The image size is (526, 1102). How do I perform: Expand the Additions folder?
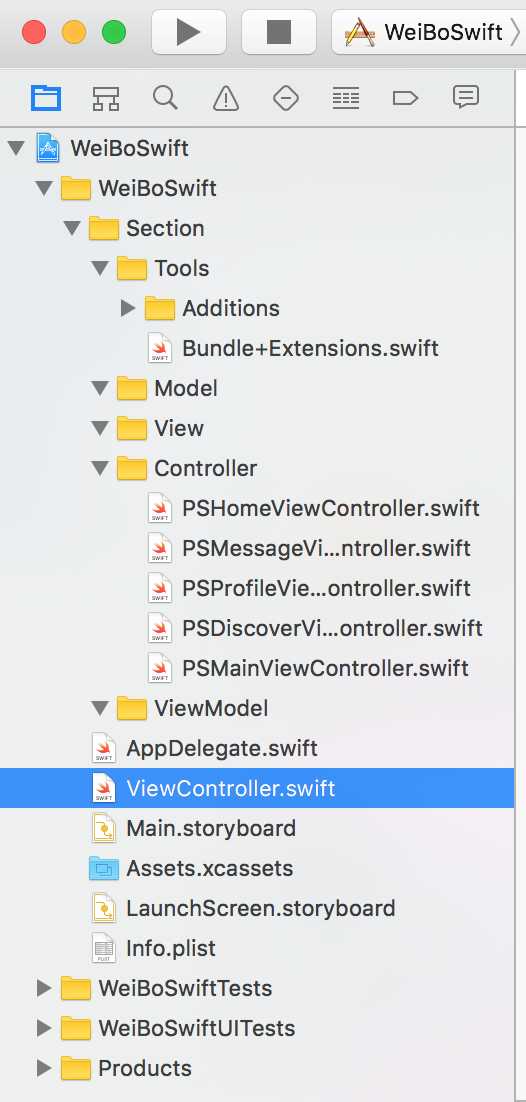[x=128, y=308]
